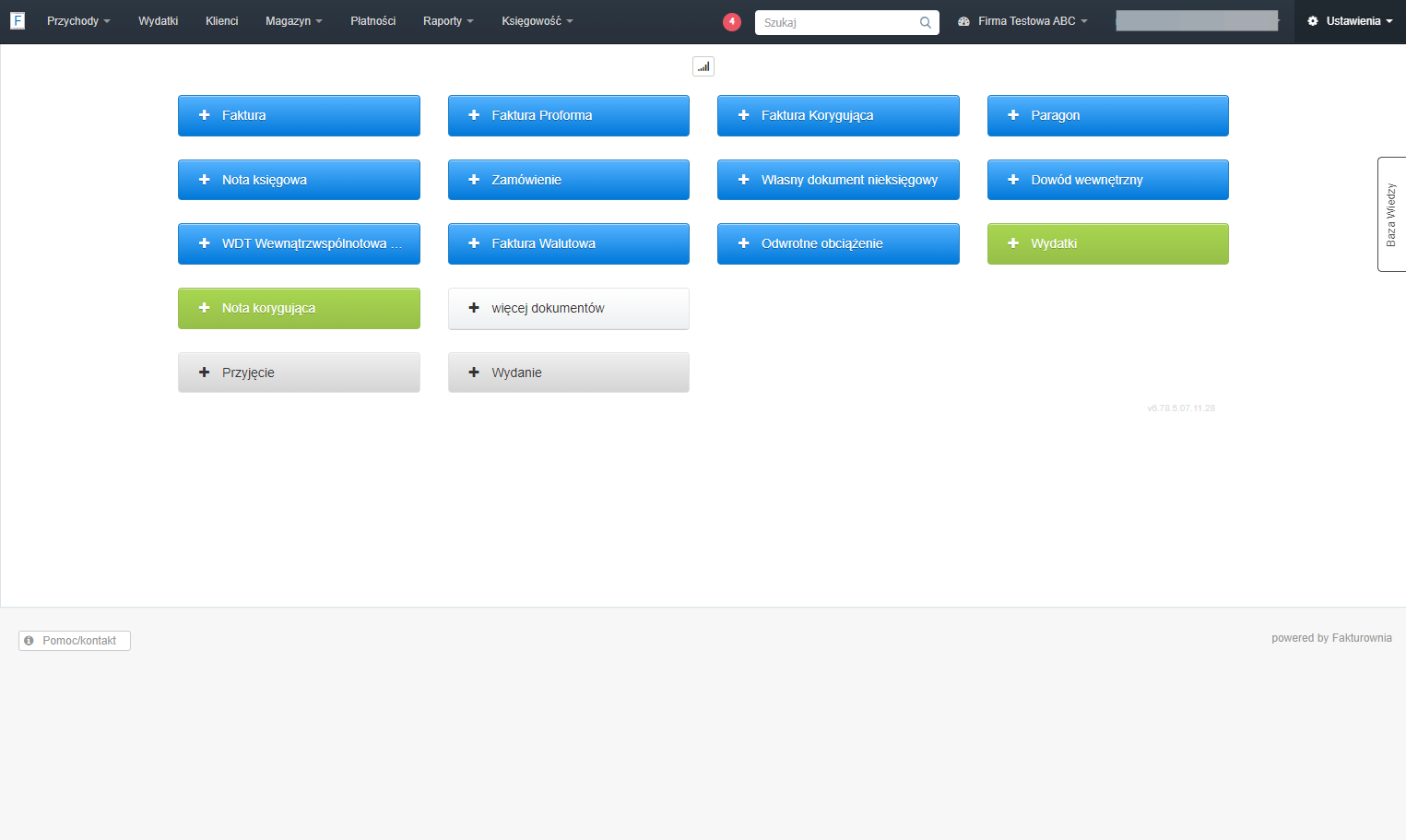Create a Faktura Walutowa
Viewport: 1406px width, 840px height.
[569, 243]
